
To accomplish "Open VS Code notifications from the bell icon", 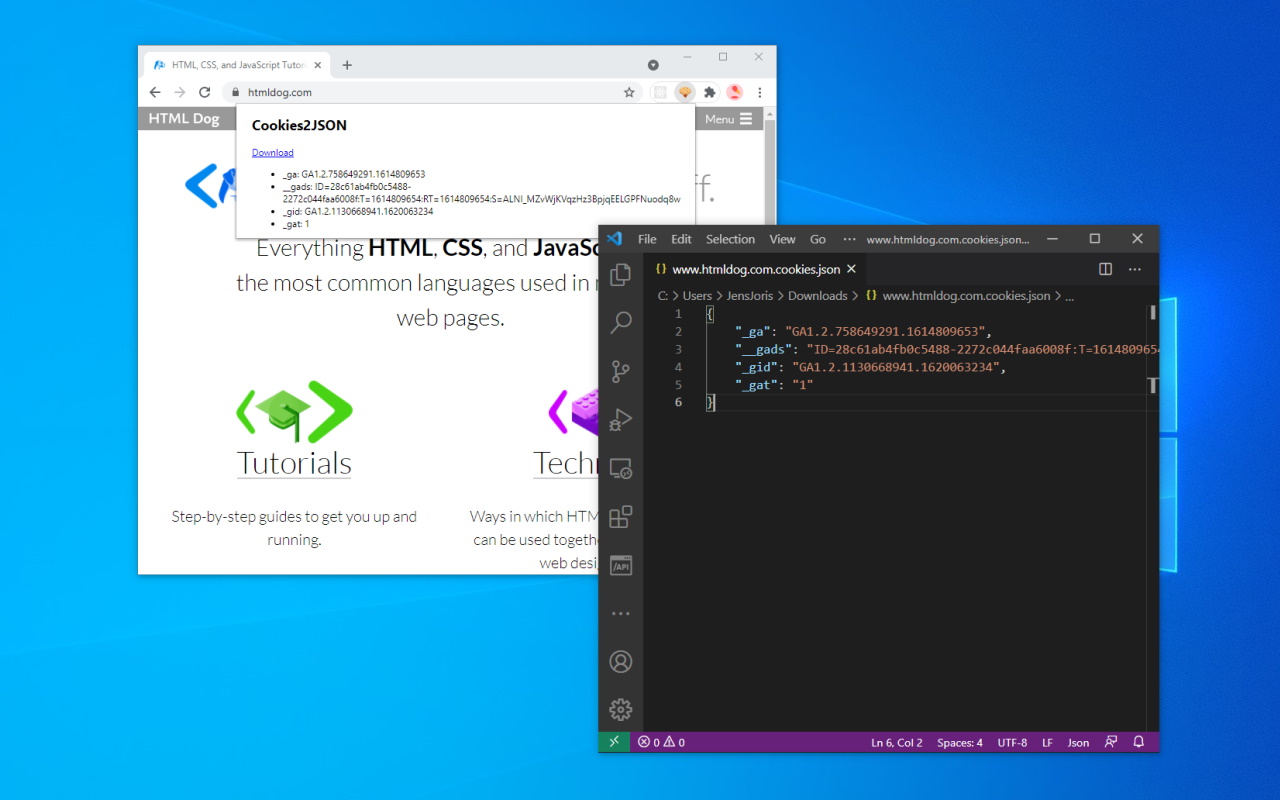I will [1138, 742].
